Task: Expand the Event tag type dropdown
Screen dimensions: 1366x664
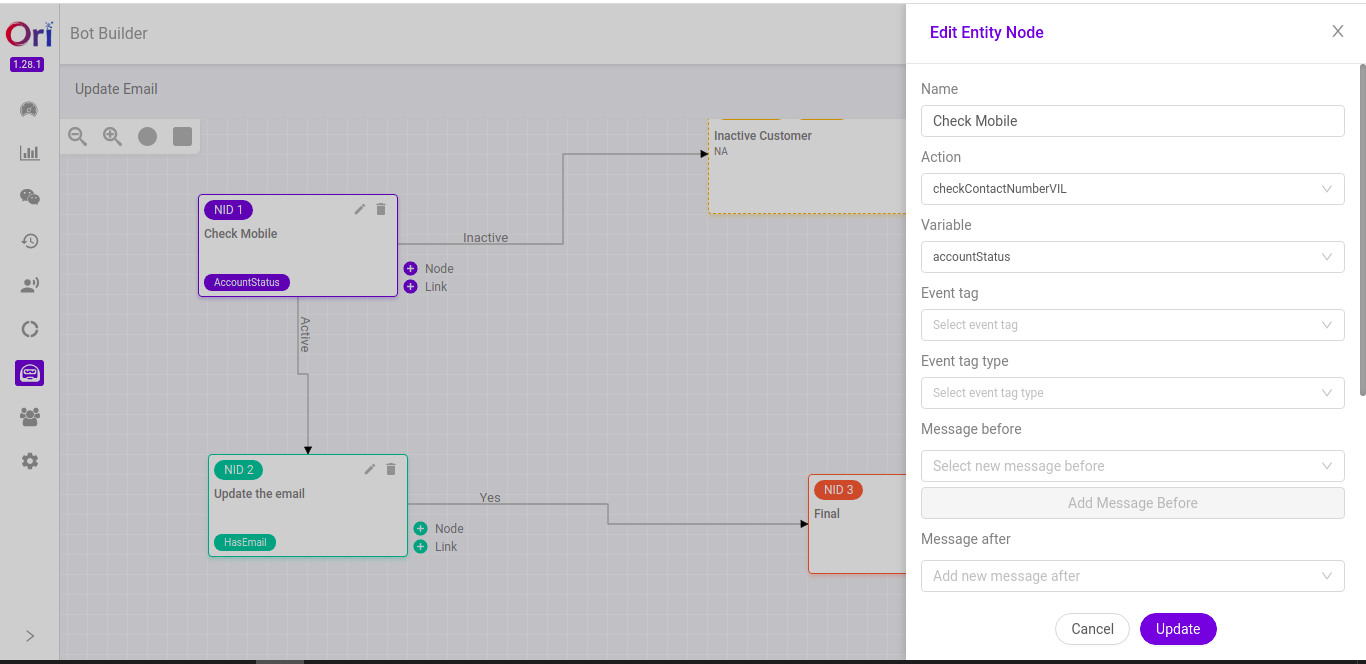Action: (x=1132, y=393)
